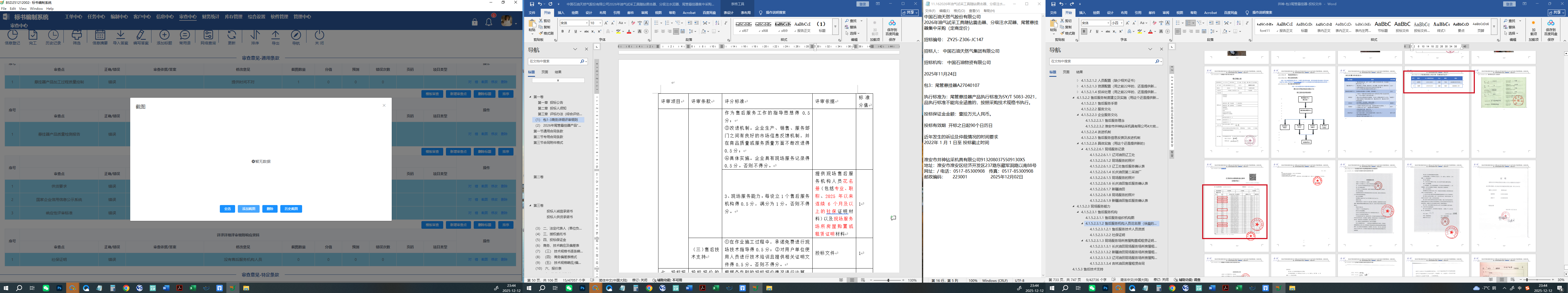Viewport: 1568px width, 293px height.
Task: Click 删除 in the 截图 dialog
Action: coord(270,209)
